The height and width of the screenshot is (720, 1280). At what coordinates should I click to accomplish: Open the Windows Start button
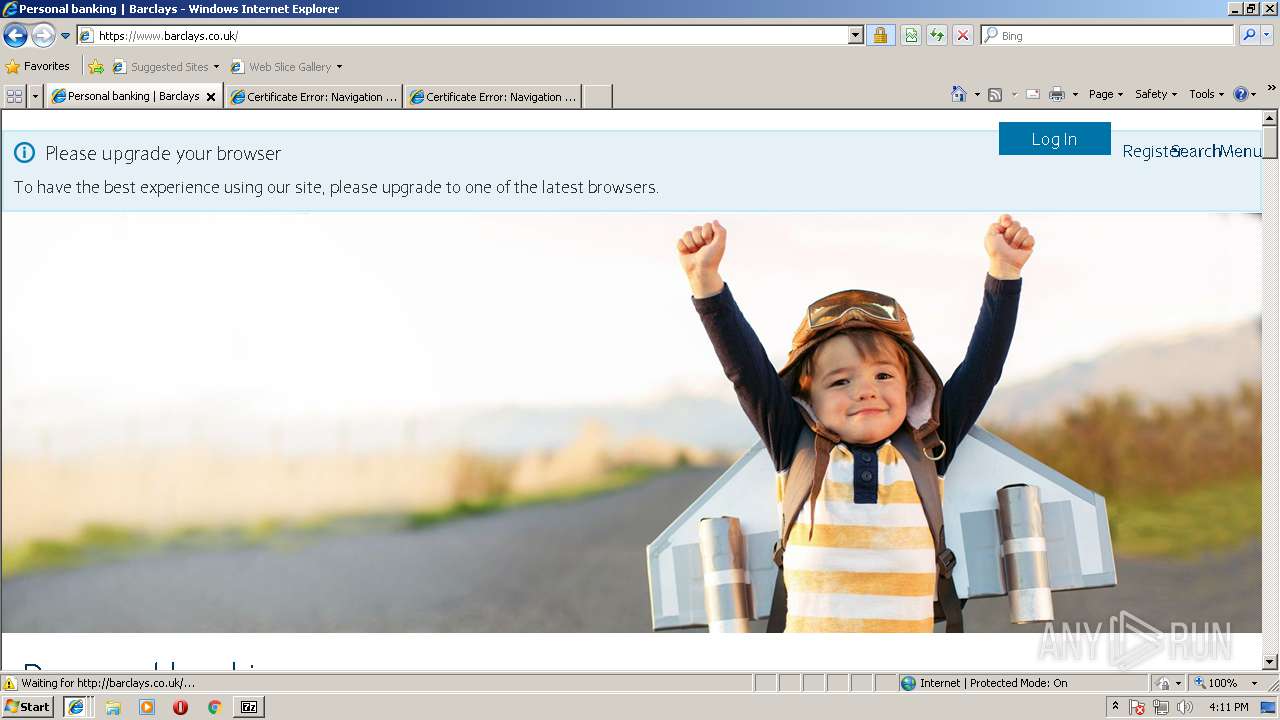click(28, 706)
